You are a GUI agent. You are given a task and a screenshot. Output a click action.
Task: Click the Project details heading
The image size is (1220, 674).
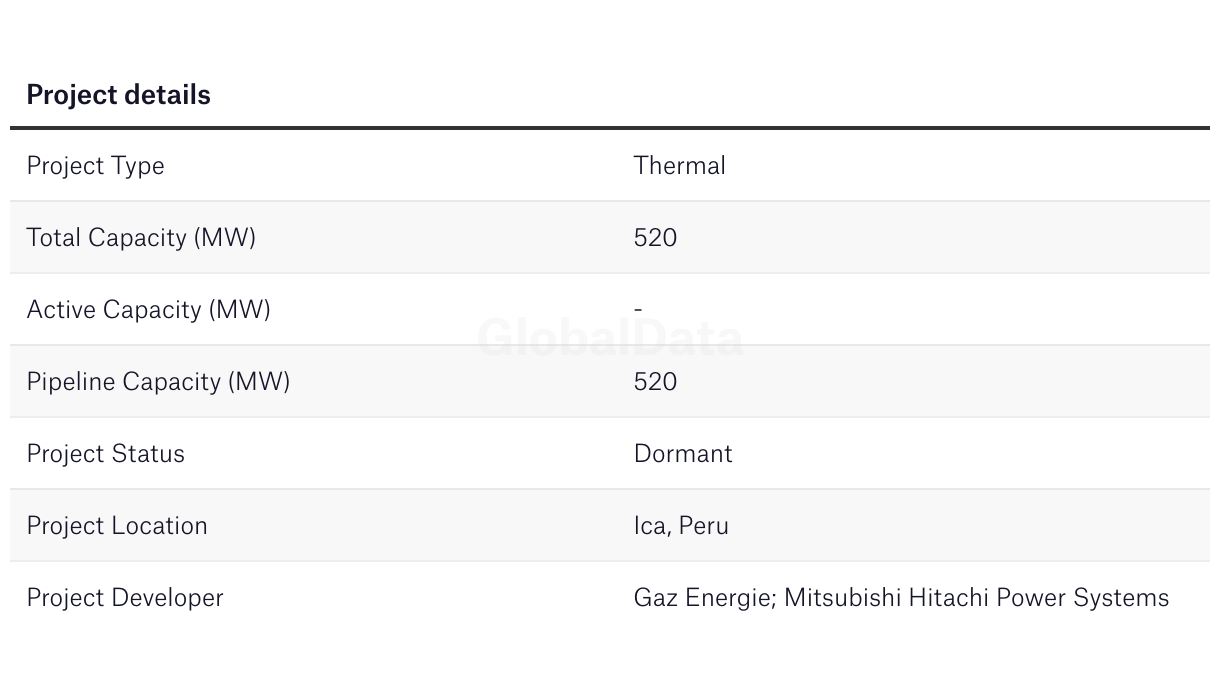[x=118, y=95]
